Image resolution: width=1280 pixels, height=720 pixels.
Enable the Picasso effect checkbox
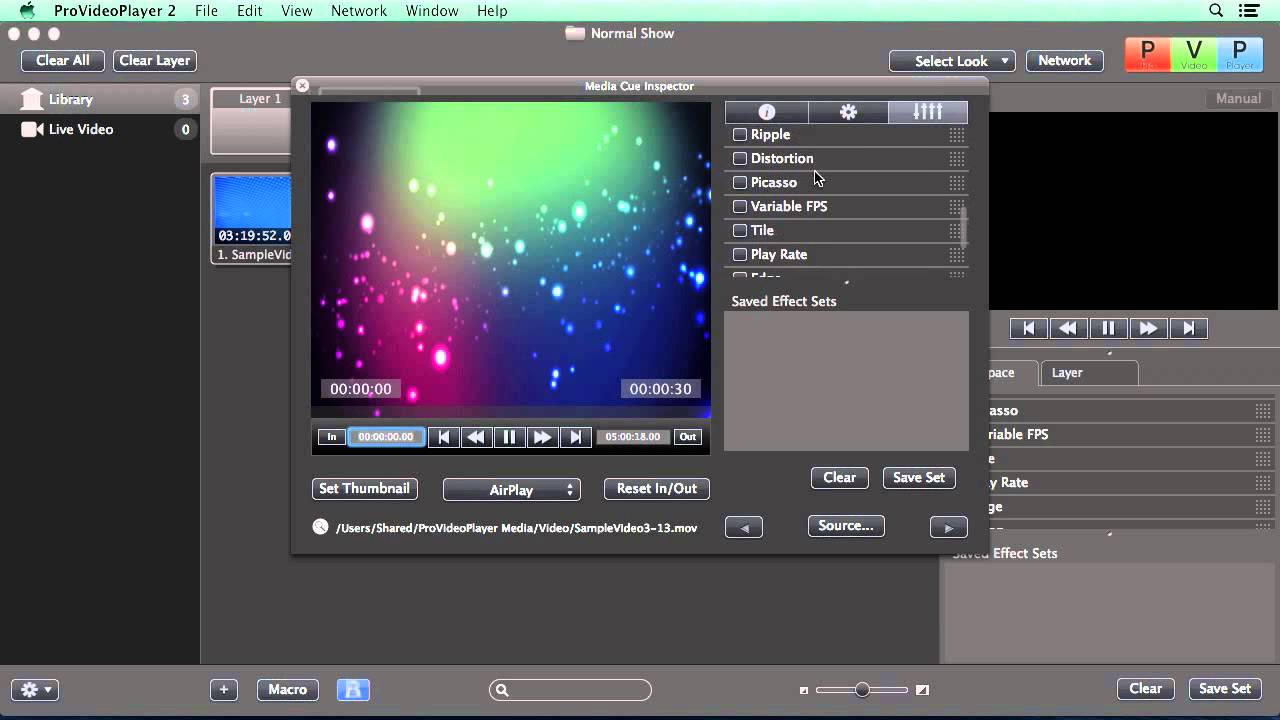point(740,182)
